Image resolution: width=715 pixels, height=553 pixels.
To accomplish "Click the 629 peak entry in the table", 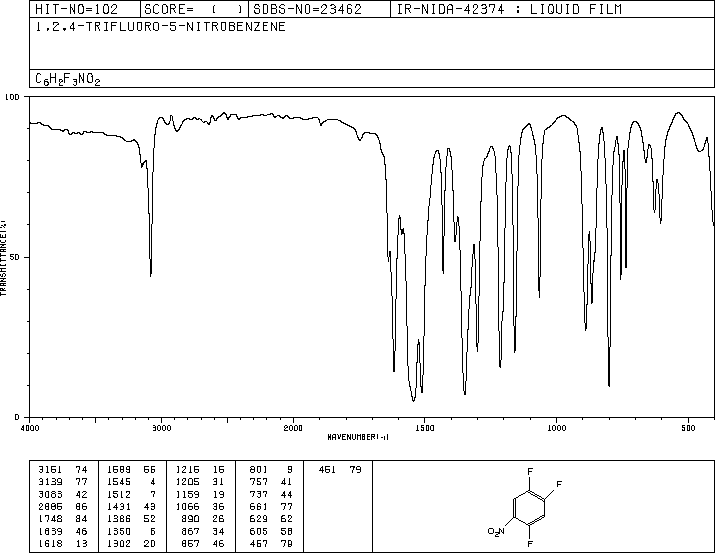I will pos(271,519).
